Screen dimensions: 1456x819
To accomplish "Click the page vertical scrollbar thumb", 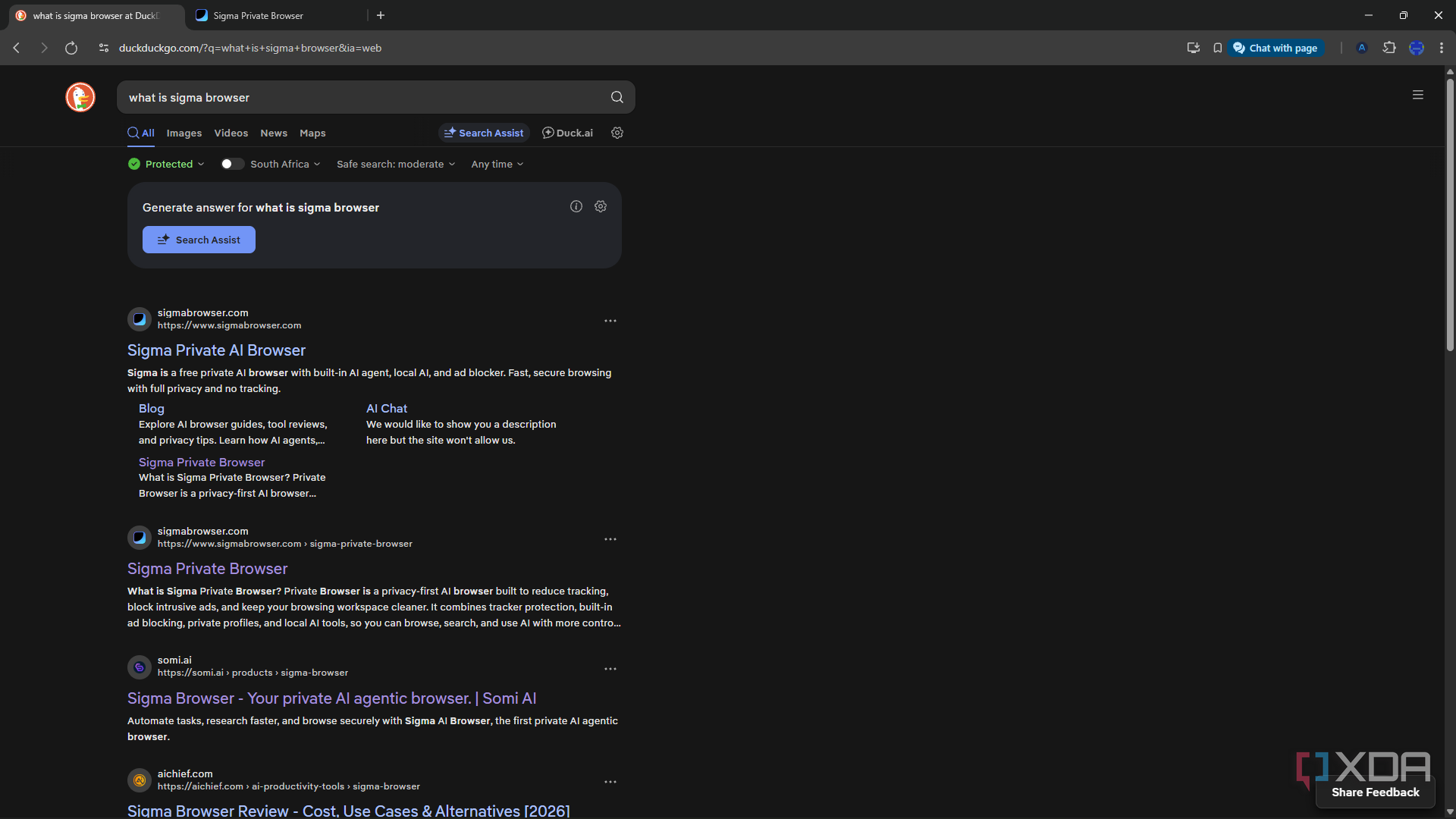I will click(x=1450, y=214).
